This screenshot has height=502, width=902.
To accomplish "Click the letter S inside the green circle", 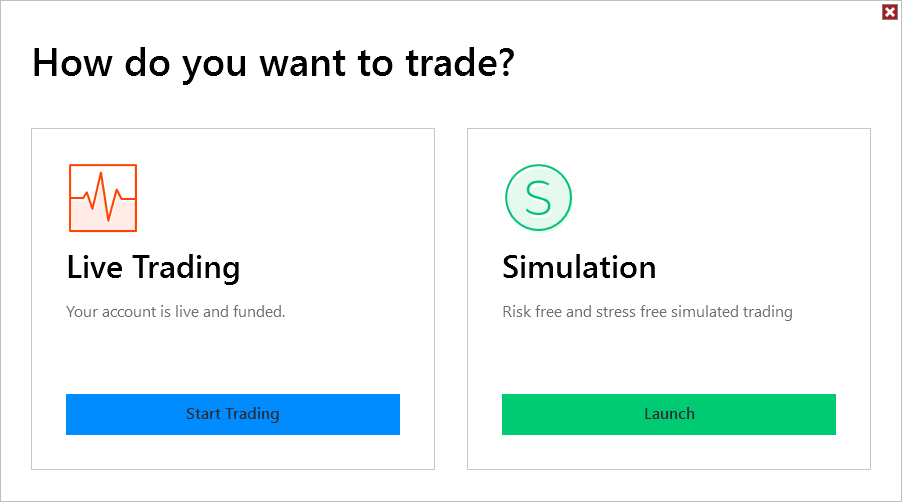I will (538, 198).
